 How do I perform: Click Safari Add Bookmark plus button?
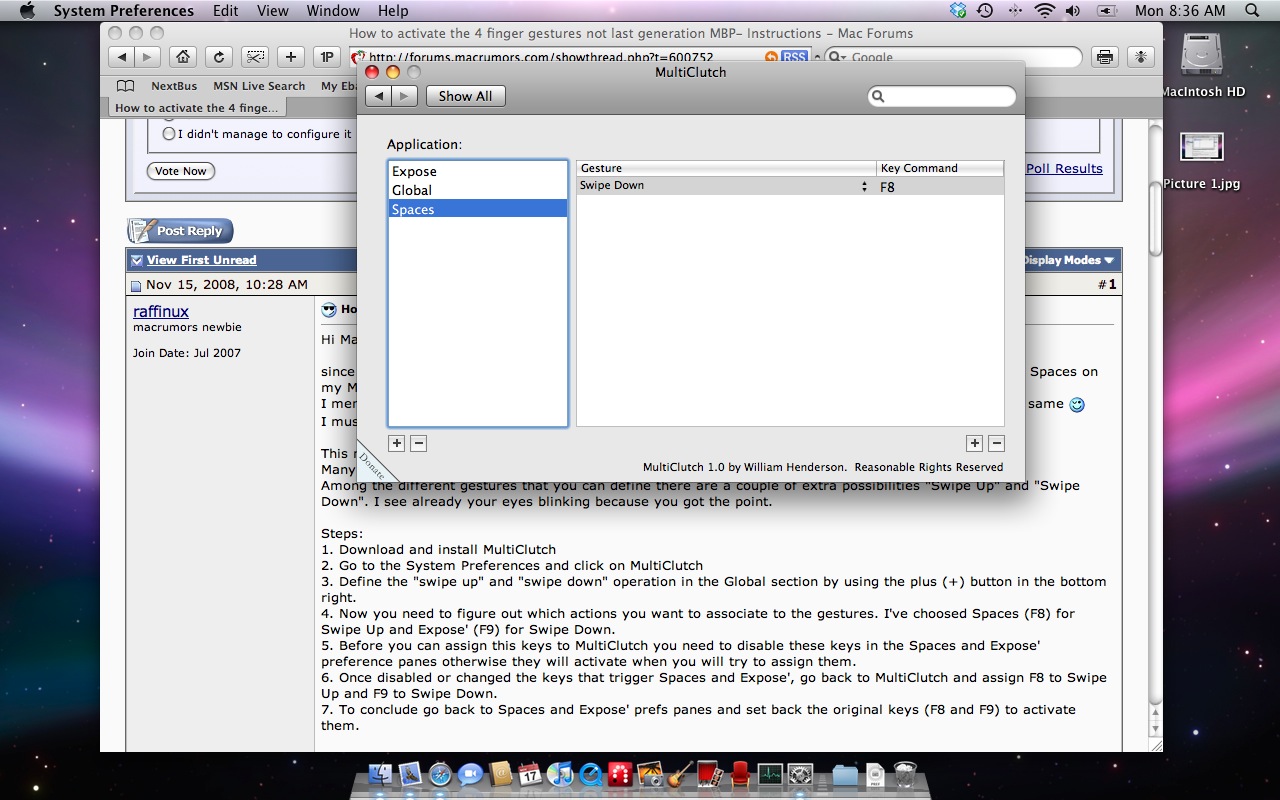(x=290, y=57)
